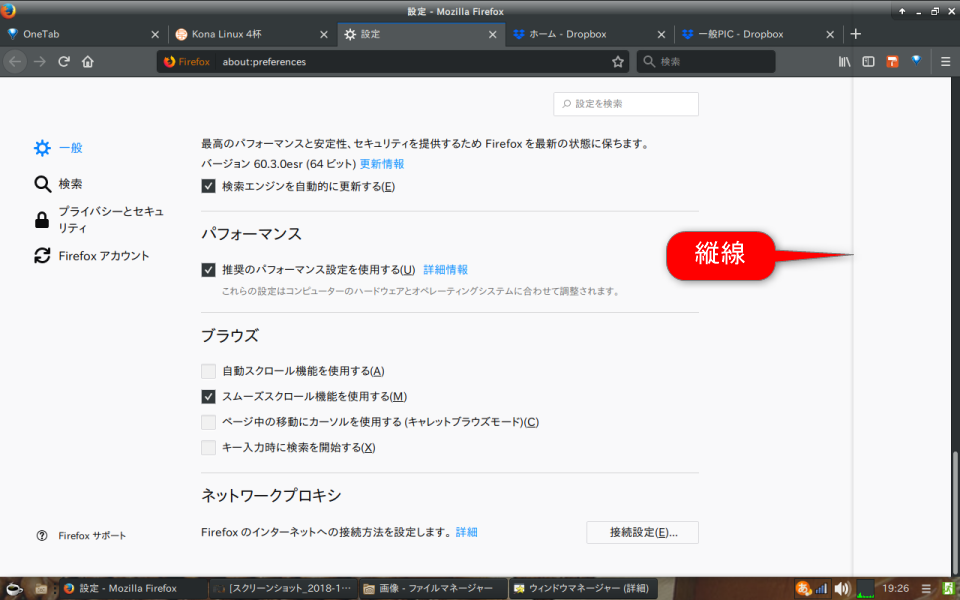Viewport: 960px width, 600px height.
Task: Click the volume speaker tray icon
Action: tap(842, 589)
